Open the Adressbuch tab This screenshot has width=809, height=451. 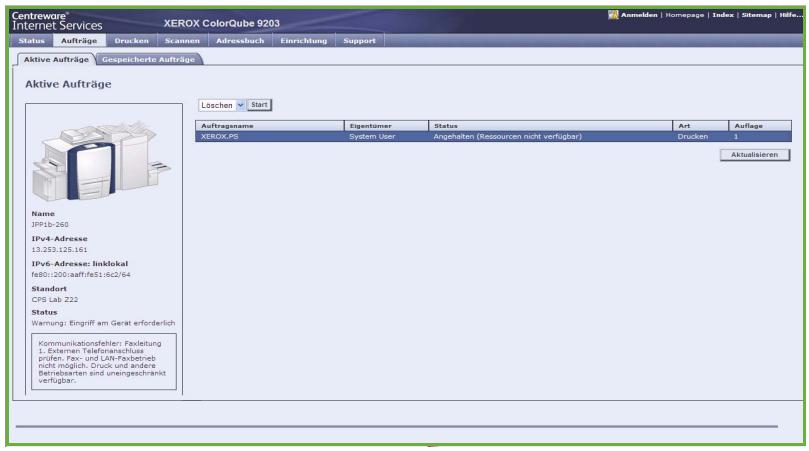[240, 40]
